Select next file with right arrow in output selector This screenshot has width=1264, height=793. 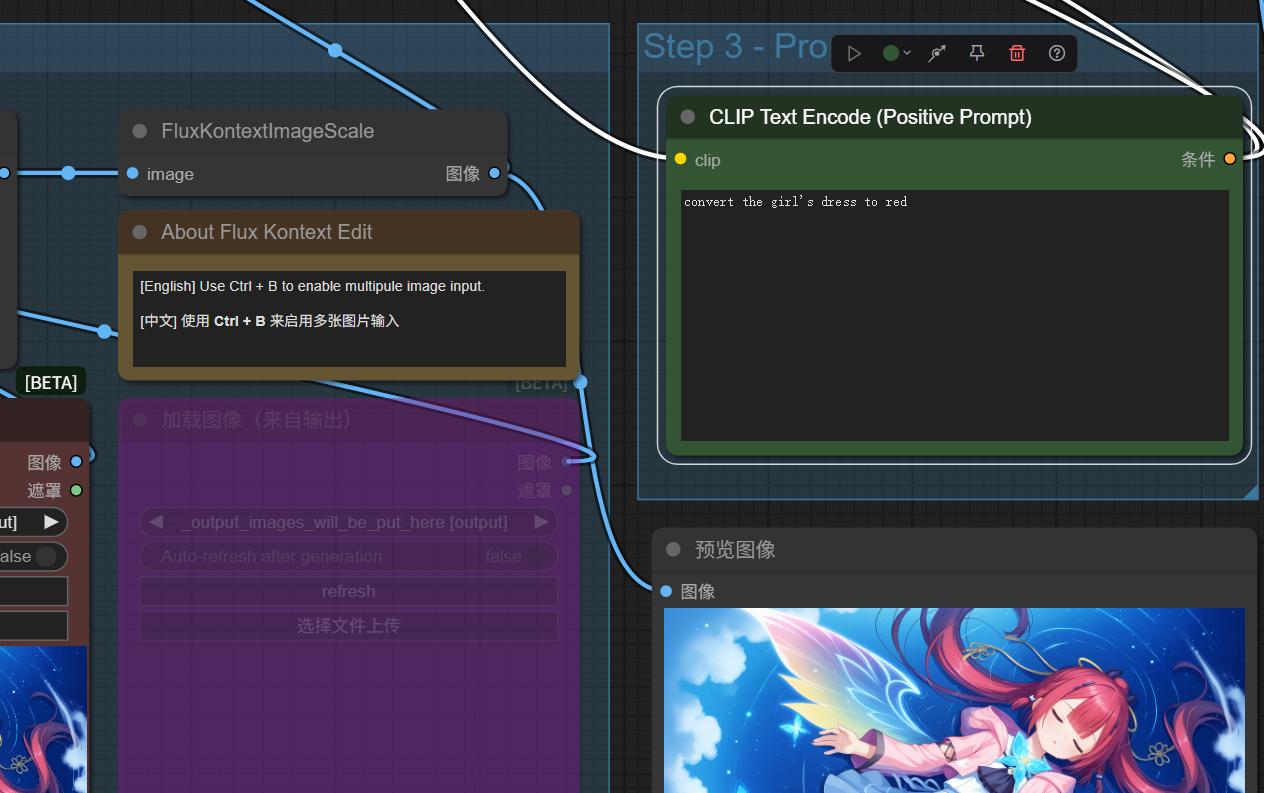tap(541, 522)
